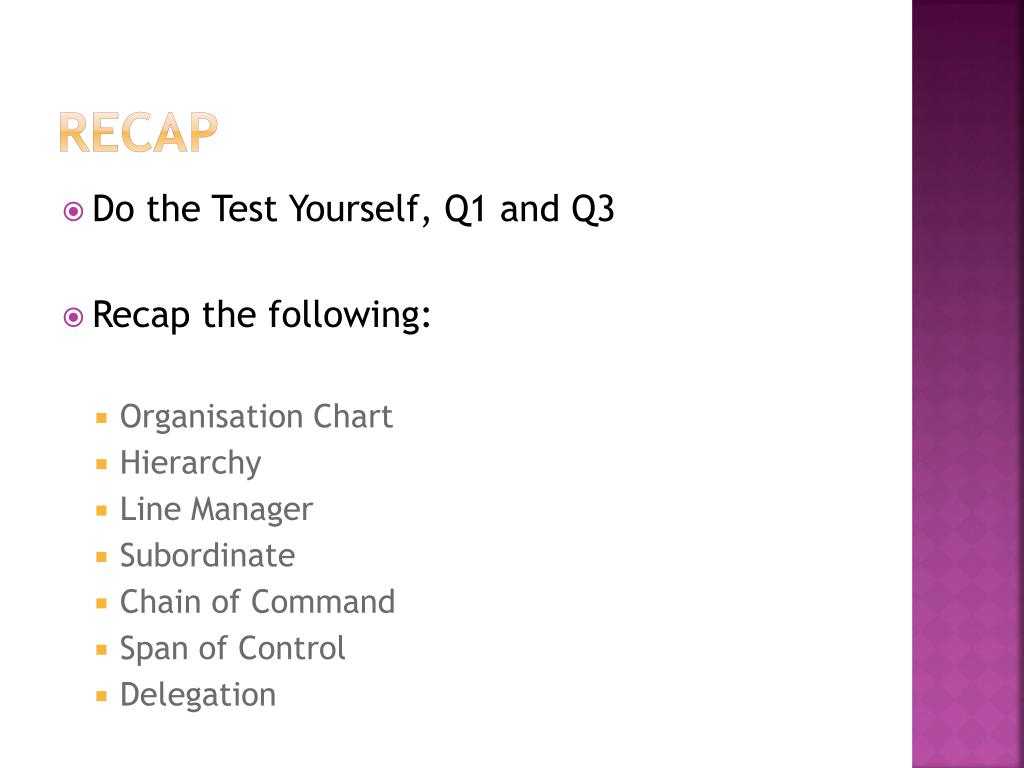This screenshot has height=768, width=1024.
Task: Click the orange square bullet before Line Manager
Action: coord(101,511)
